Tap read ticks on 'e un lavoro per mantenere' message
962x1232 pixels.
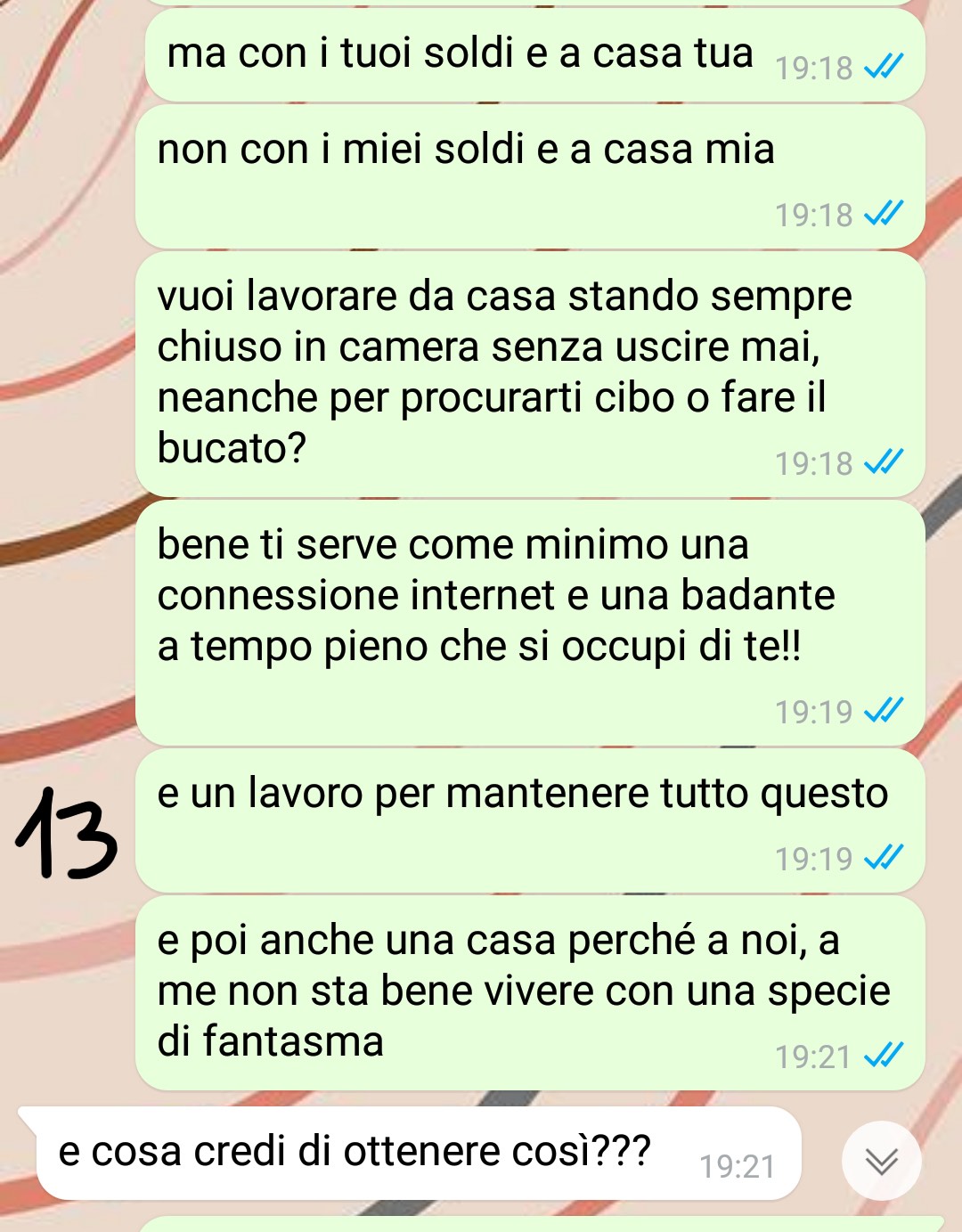click(x=884, y=858)
